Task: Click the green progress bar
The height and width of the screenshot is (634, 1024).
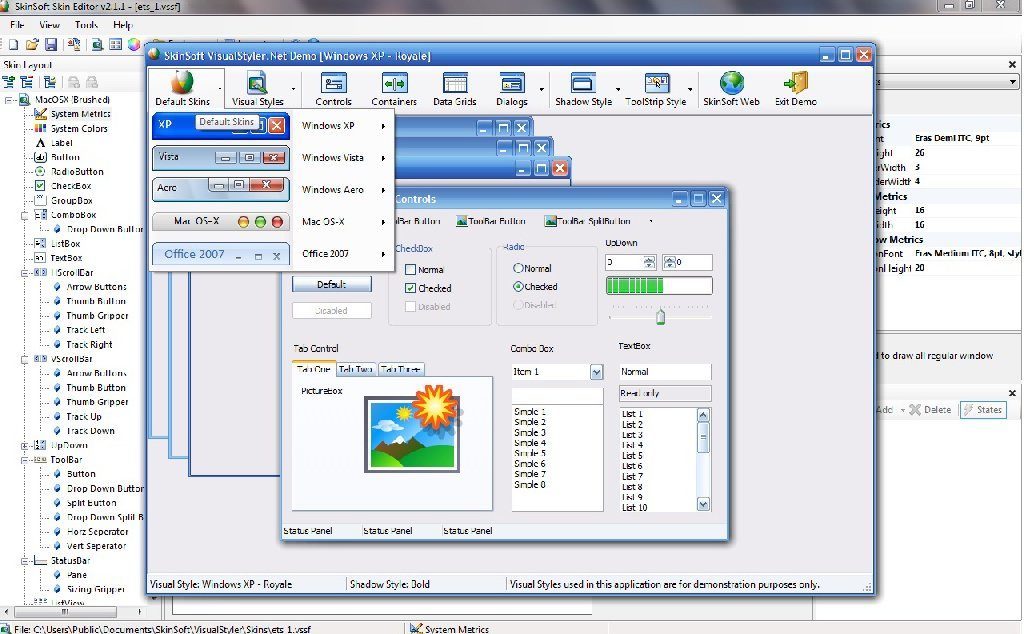Action: pyautogui.click(x=659, y=285)
